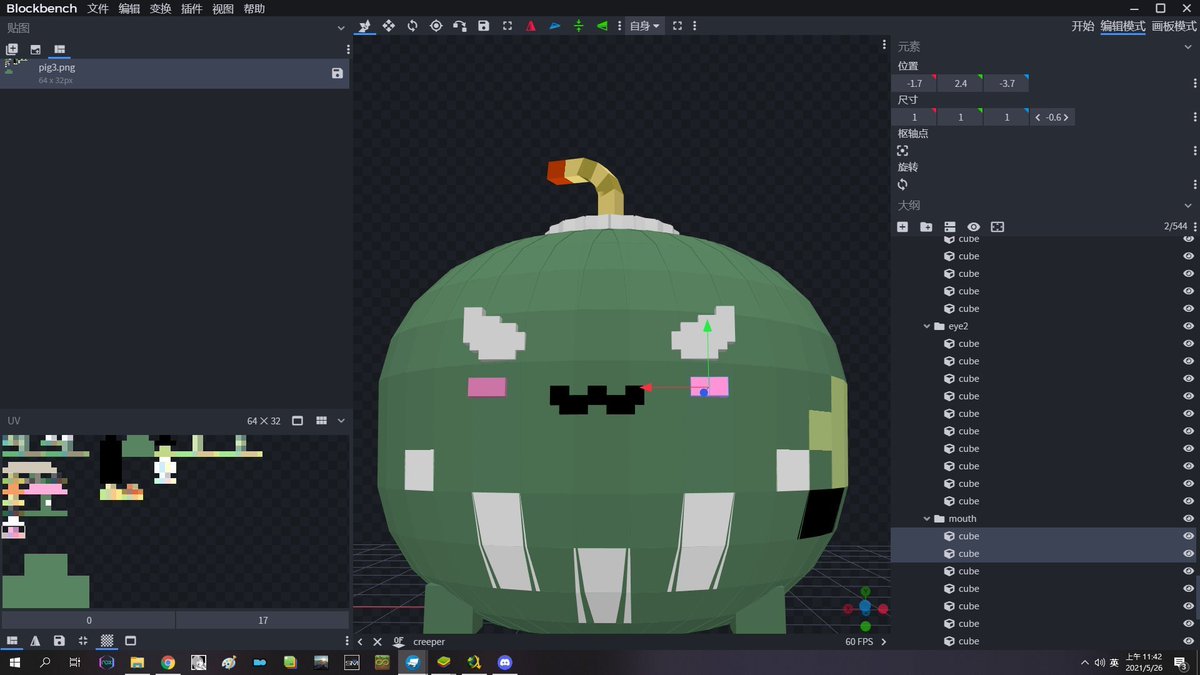Click the green center/divide axis icon
This screenshot has width=1200, height=675.
(579, 26)
